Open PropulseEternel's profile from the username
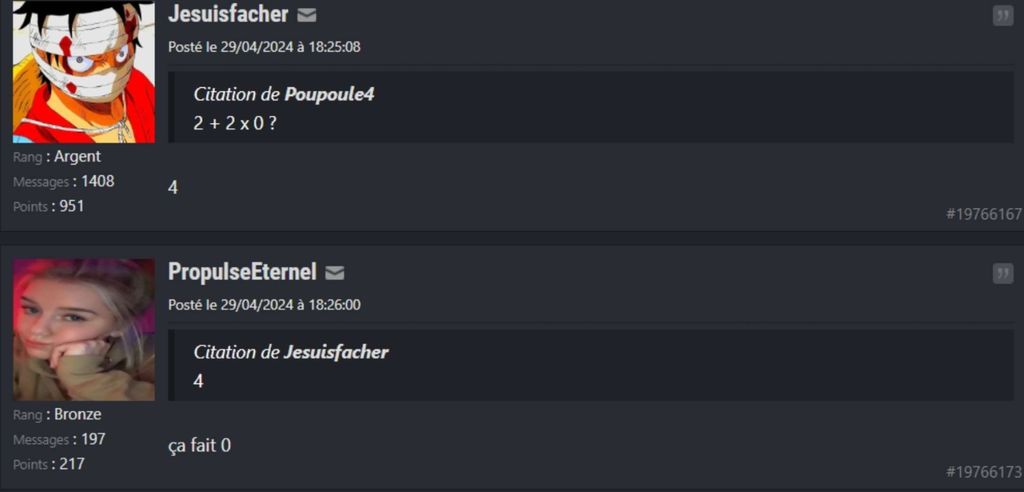Screen dimensions: 1024x492 [x=242, y=272]
